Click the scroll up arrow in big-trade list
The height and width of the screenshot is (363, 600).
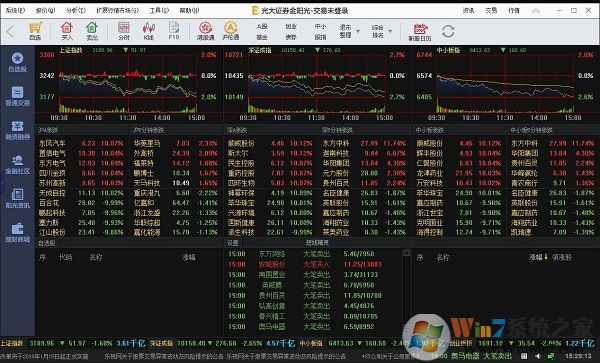[406, 252]
